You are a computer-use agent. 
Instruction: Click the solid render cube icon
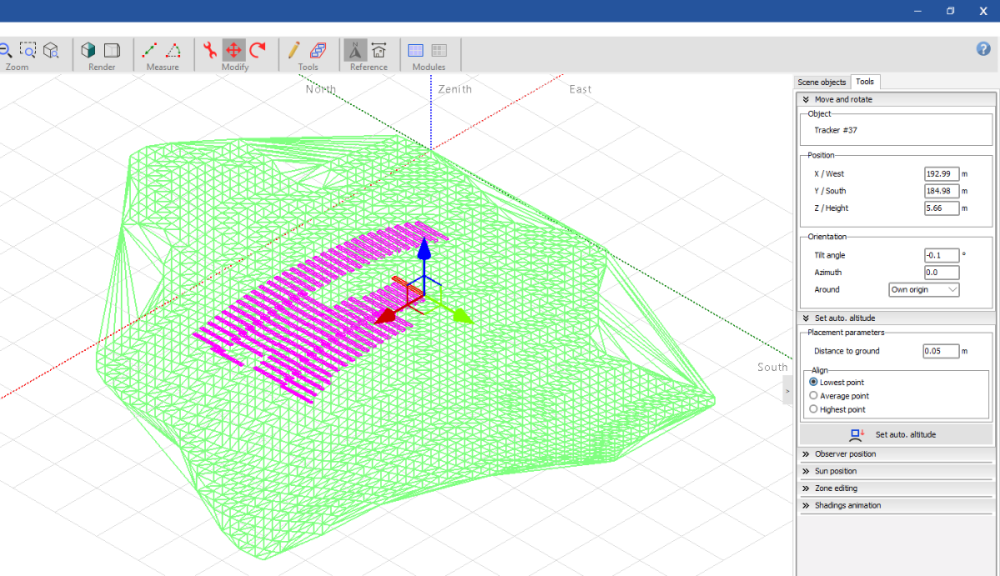pos(89,50)
